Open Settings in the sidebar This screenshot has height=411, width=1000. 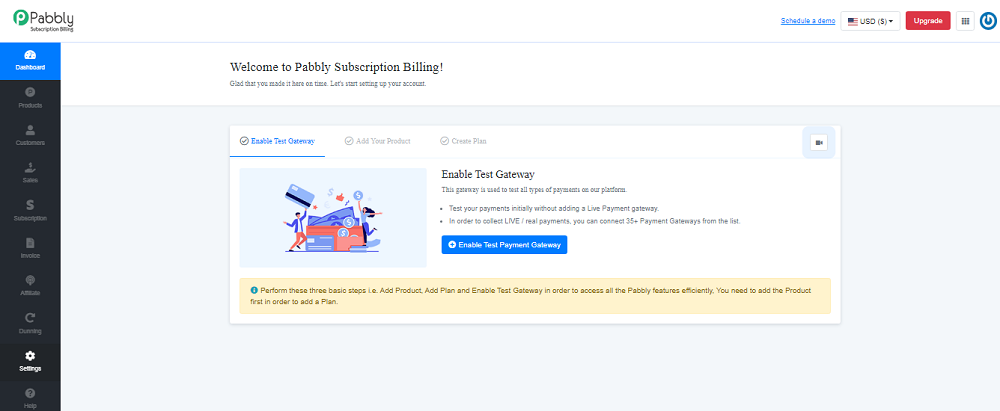[x=30, y=362]
